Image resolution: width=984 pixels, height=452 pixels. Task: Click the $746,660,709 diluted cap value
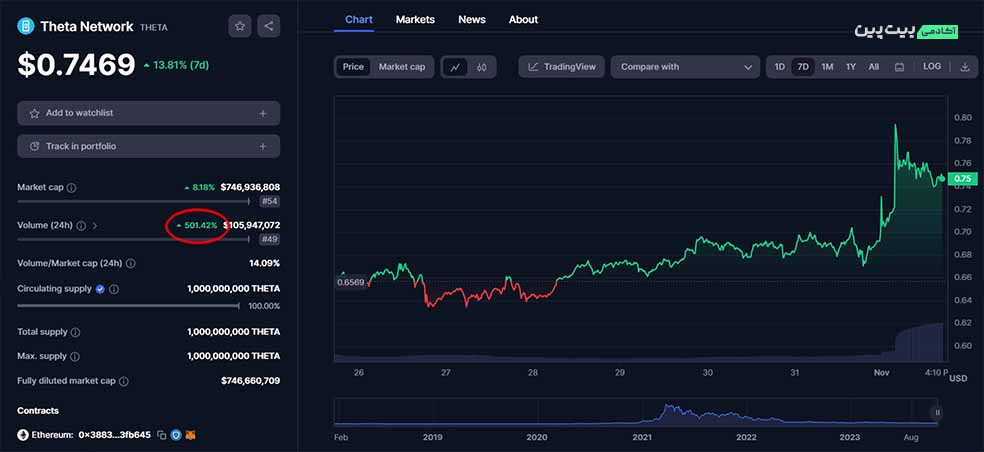coord(250,380)
